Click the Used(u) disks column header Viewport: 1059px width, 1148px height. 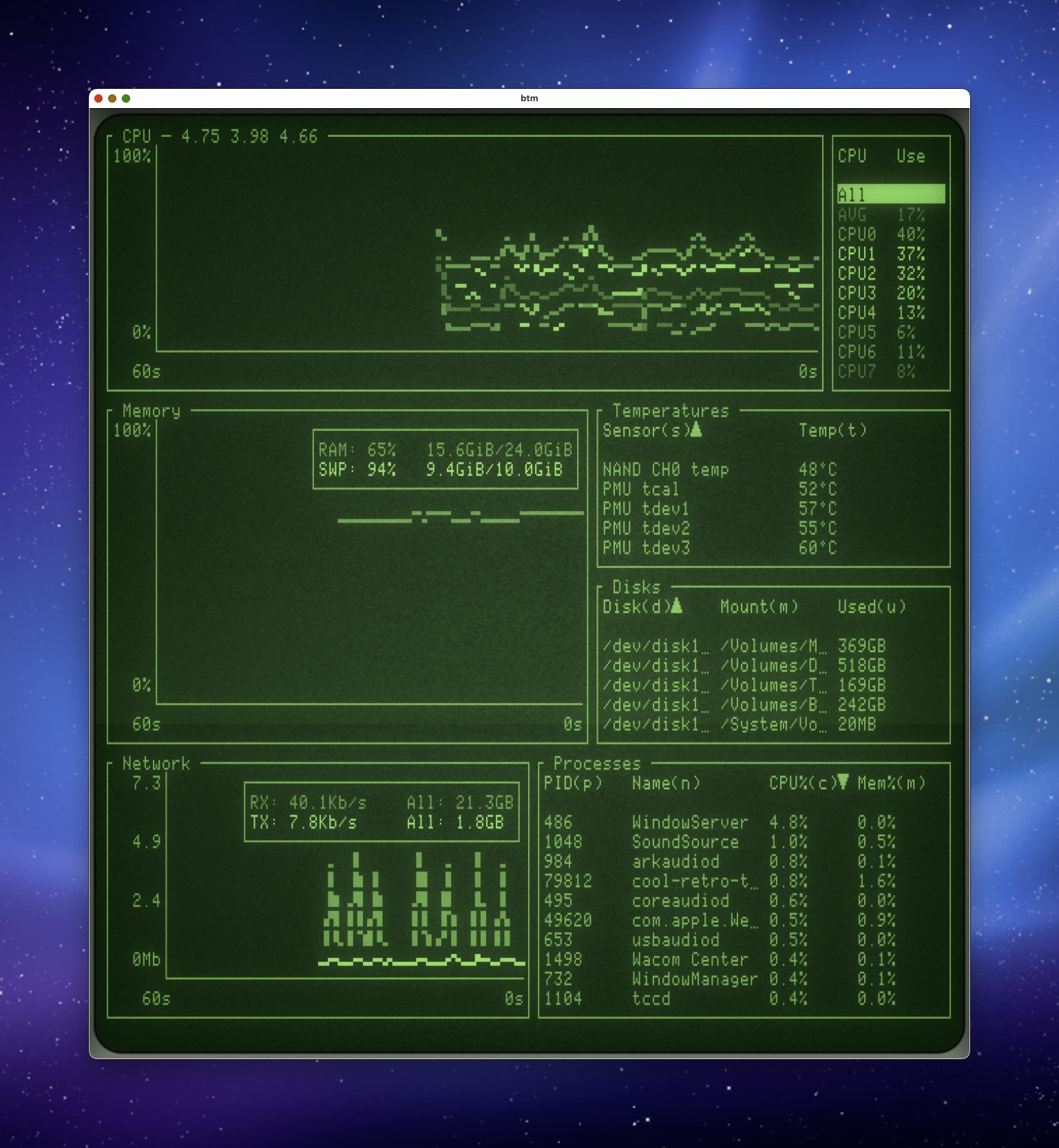tap(871, 607)
